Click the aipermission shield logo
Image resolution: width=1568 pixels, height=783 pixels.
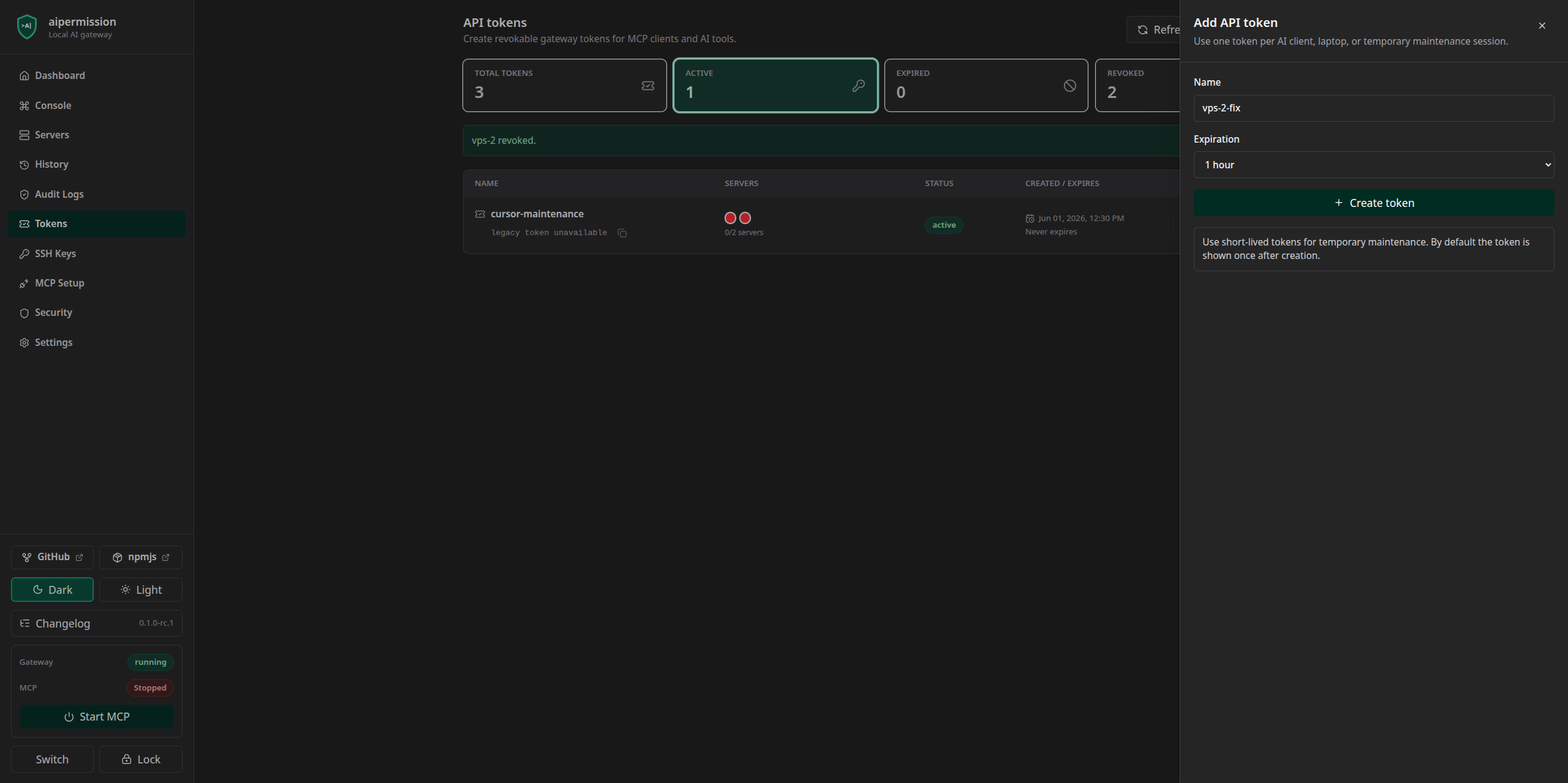[x=27, y=27]
